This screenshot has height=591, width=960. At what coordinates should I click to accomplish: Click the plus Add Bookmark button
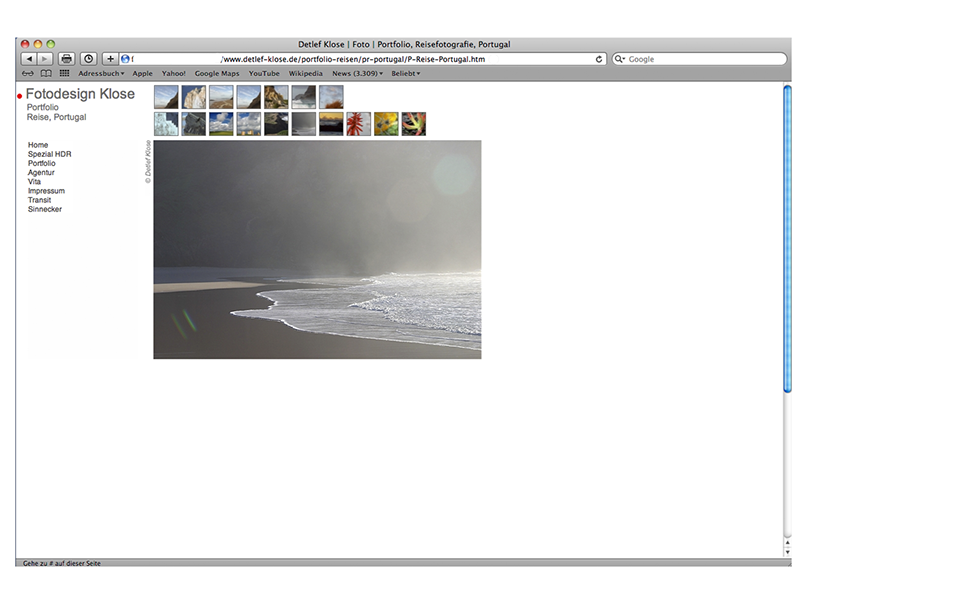pyautogui.click(x=110, y=59)
